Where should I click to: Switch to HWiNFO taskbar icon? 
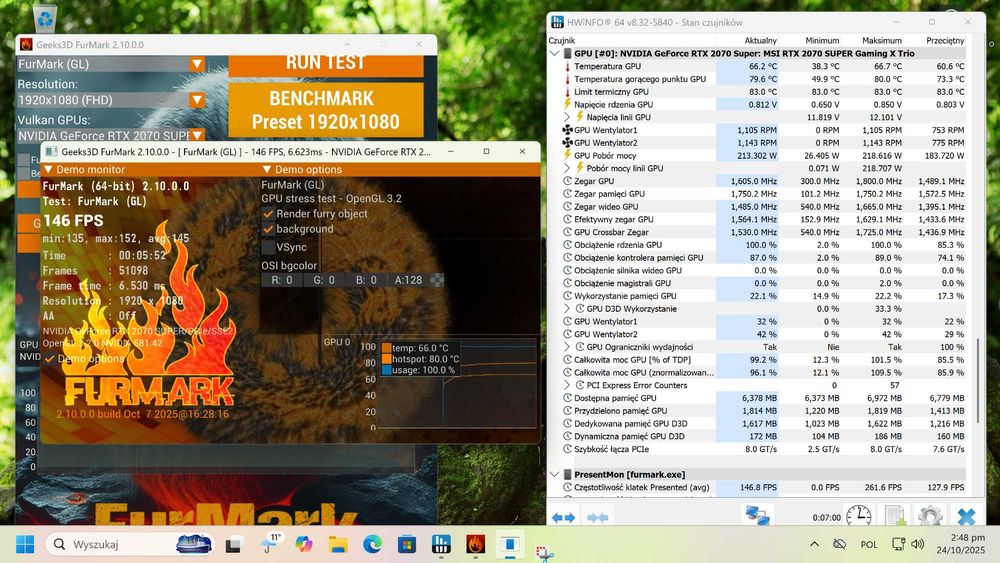(441, 545)
